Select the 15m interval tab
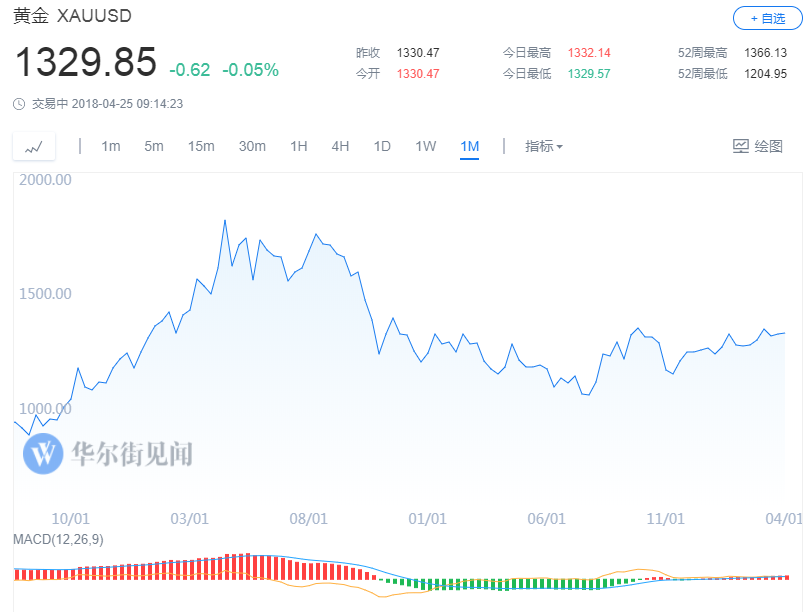 pyautogui.click(x=201, y=146)
